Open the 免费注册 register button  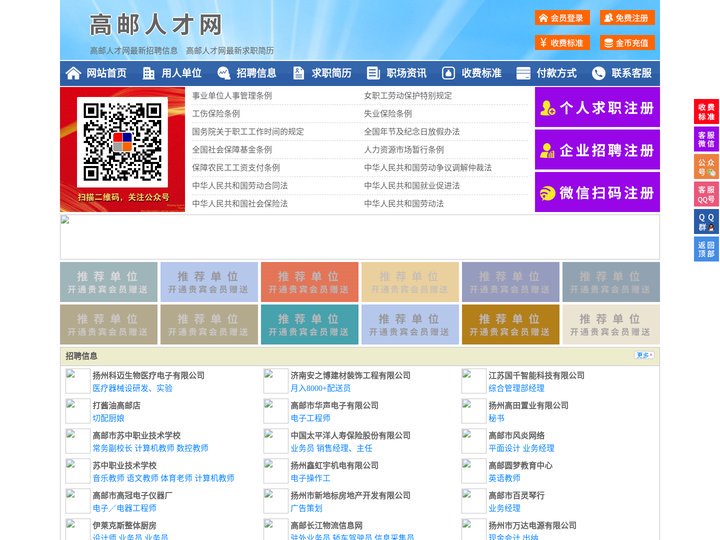pos(627,18)
